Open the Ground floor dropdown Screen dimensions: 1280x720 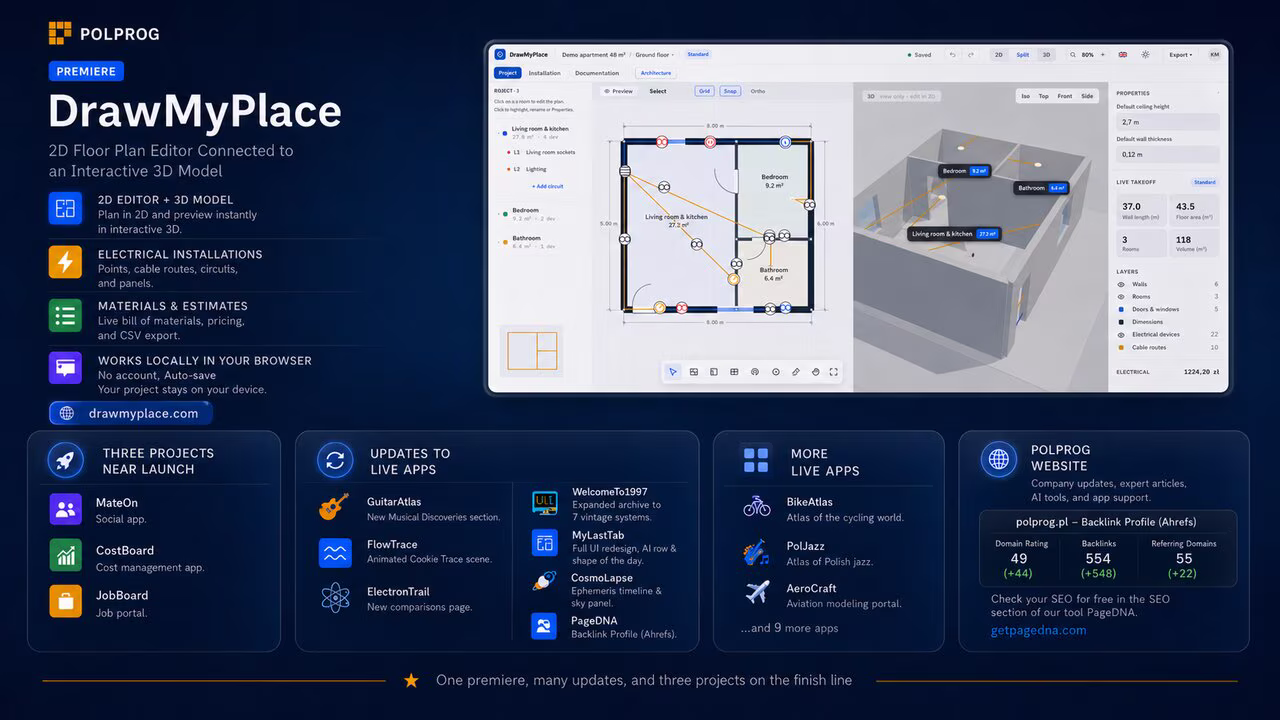[x=655, y=55]
